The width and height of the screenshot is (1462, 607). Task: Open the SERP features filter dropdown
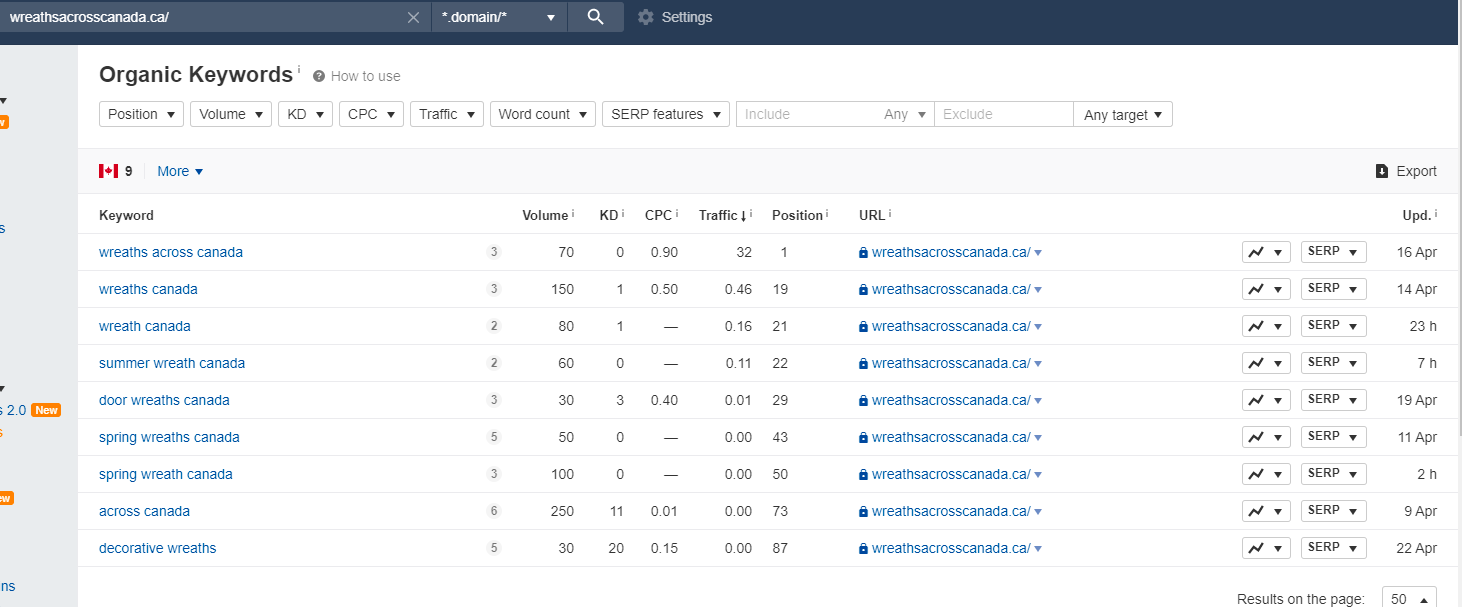(666, 114)
